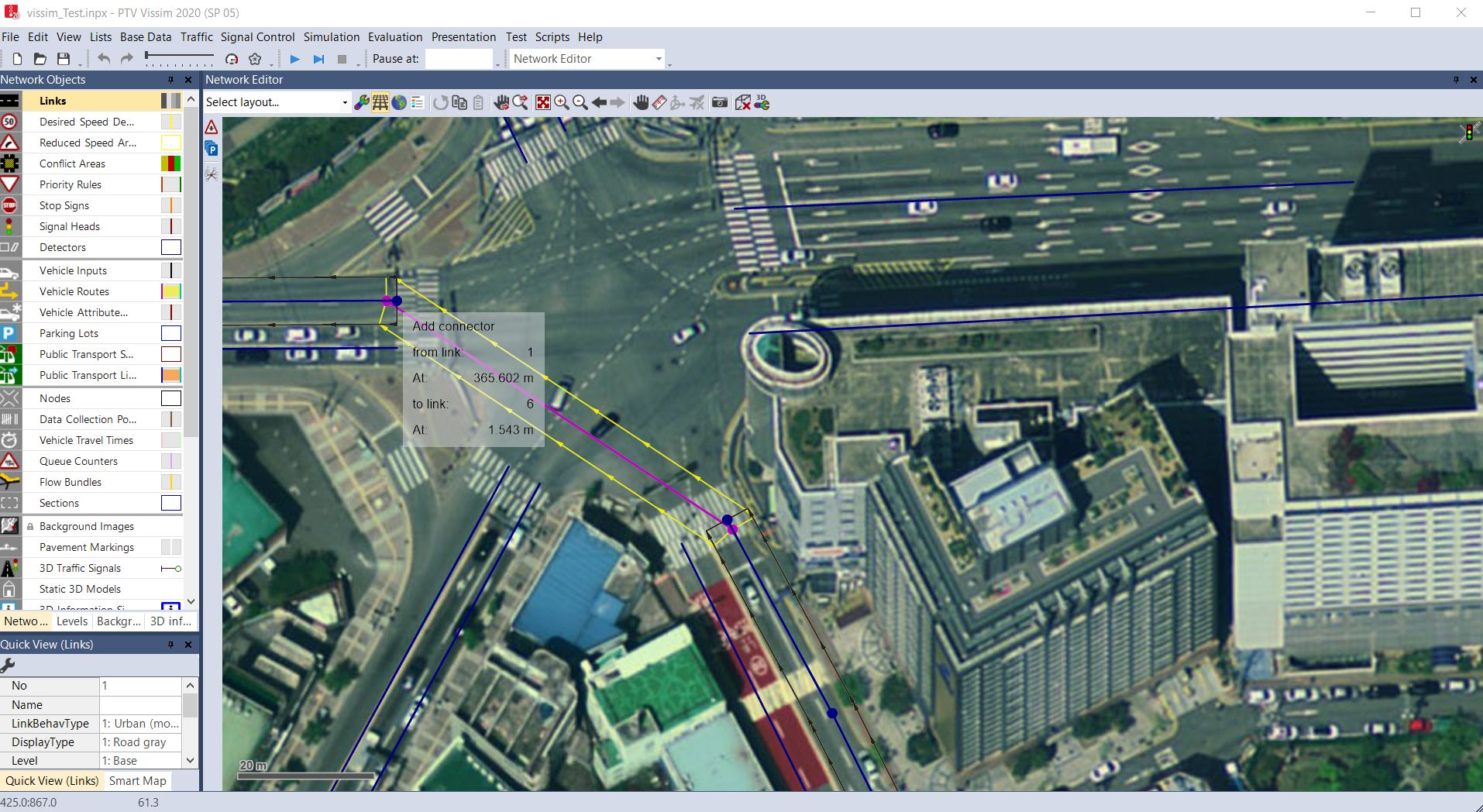This screenshot has width=1483, height=812.
Task: Go to the previous view with back arrow
Action: pos(599,102)
